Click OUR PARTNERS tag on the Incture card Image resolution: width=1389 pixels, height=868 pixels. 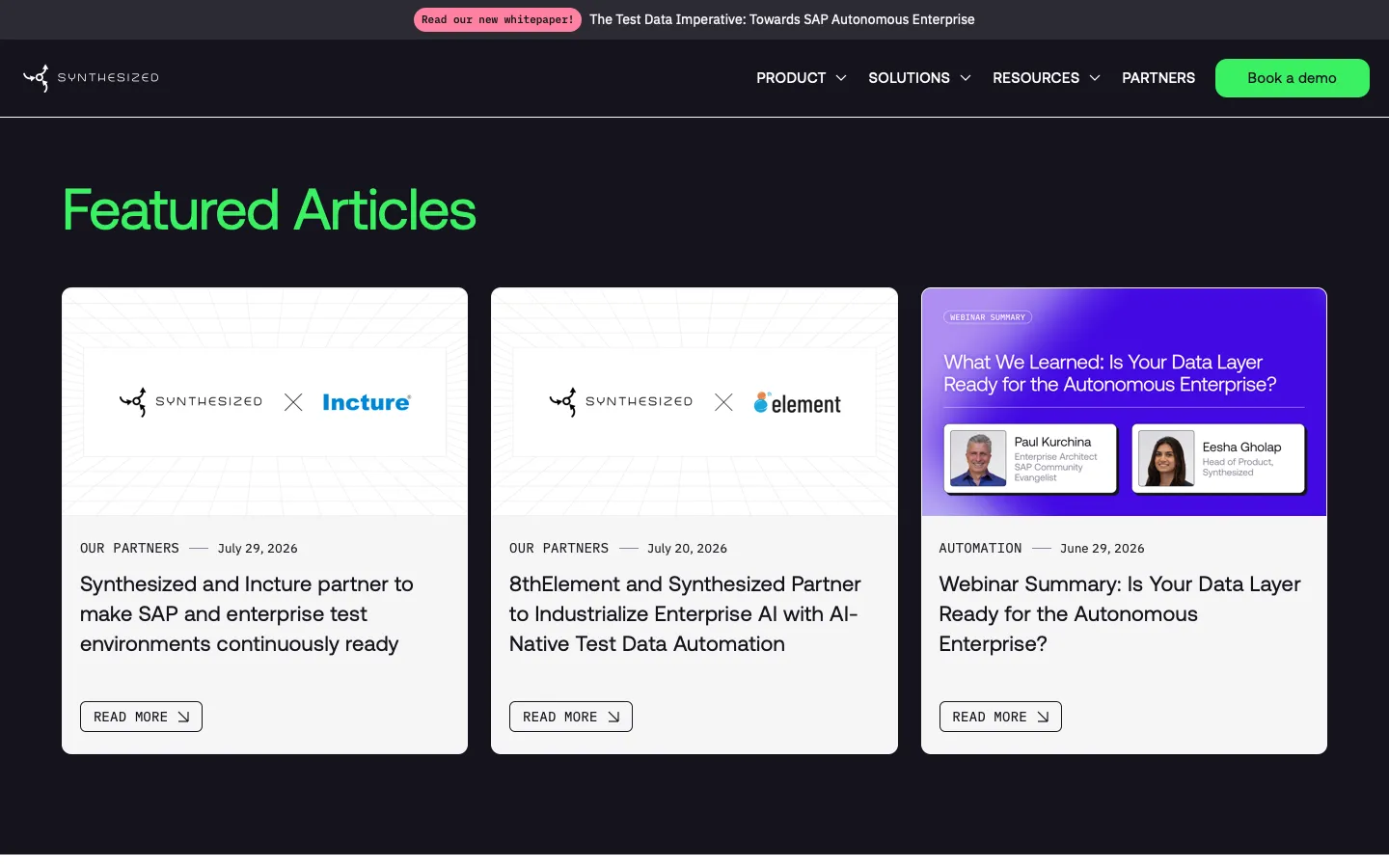(x=129, y=548)
